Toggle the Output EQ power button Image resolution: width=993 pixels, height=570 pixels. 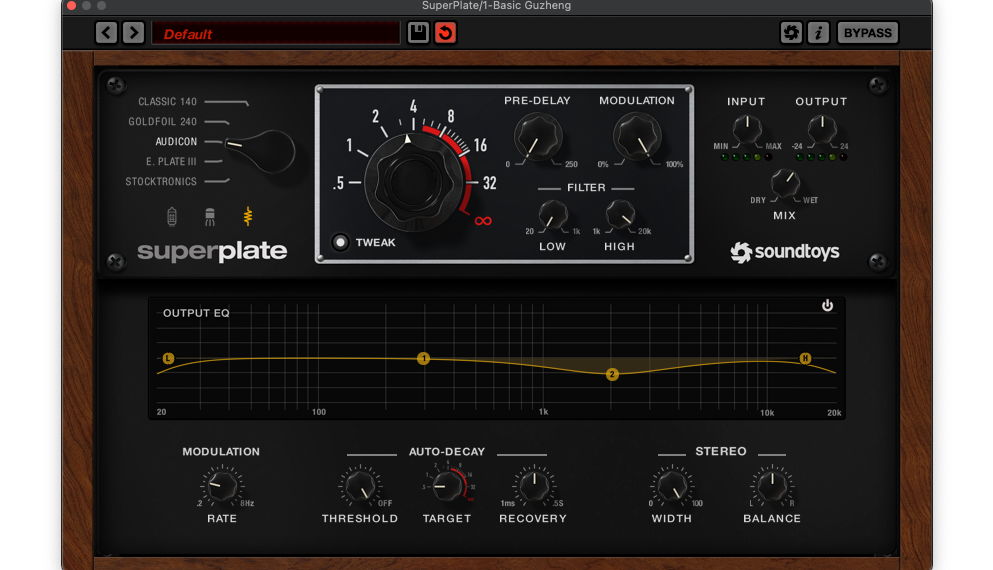(827, 306)
